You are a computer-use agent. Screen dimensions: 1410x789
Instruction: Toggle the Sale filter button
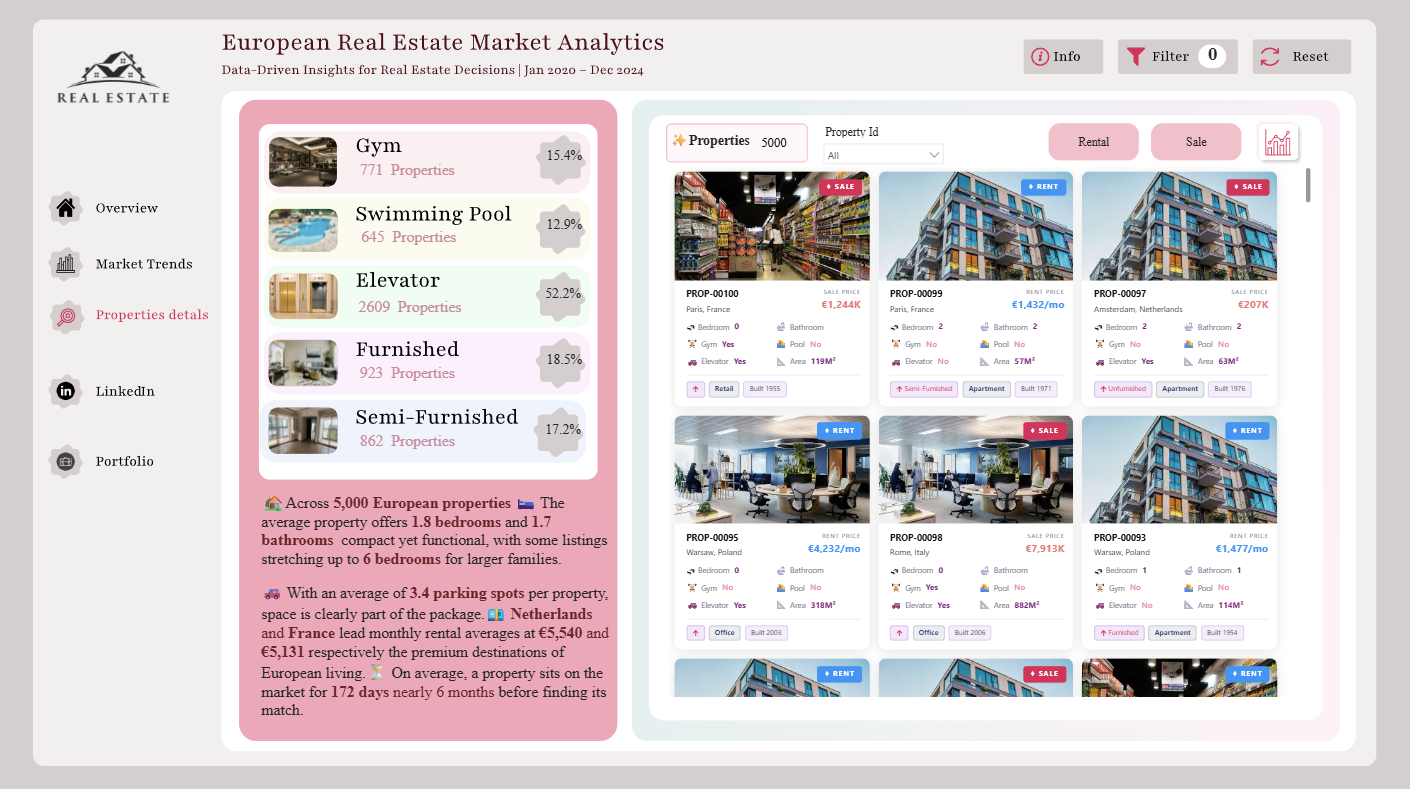1196,142
